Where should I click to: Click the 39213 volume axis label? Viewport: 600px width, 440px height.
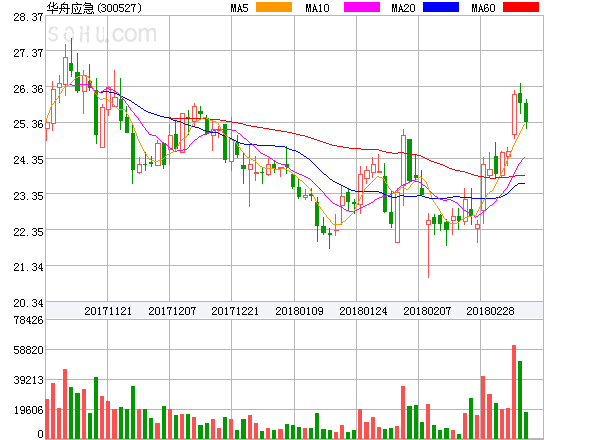click(x=28, y=380)
